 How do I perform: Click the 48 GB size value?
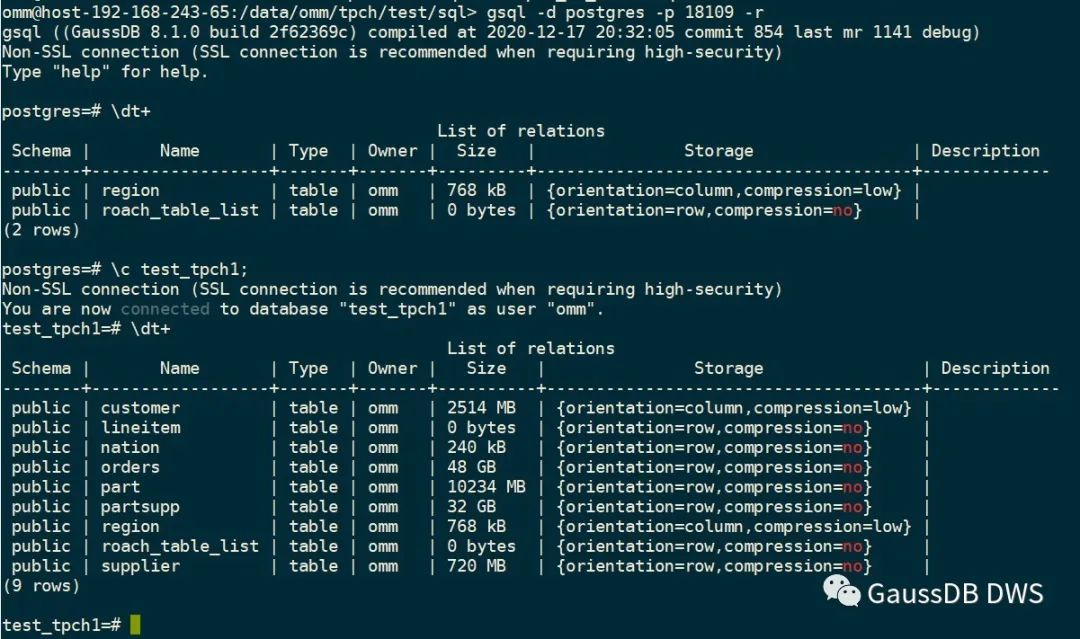[x=472, y=467]
